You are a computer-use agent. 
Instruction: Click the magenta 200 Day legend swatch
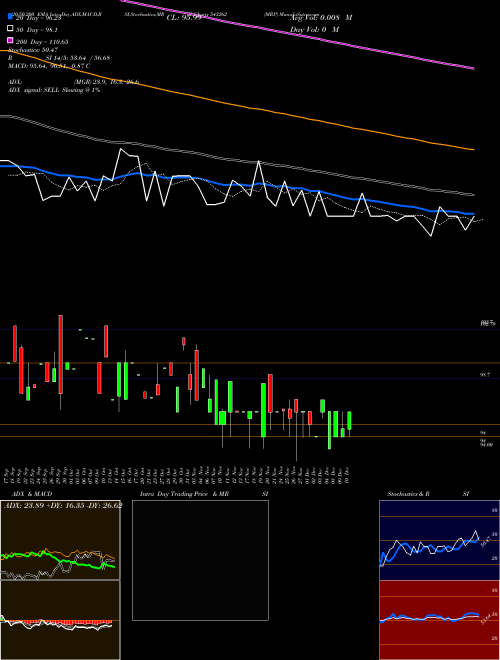[x=11, y=40]
